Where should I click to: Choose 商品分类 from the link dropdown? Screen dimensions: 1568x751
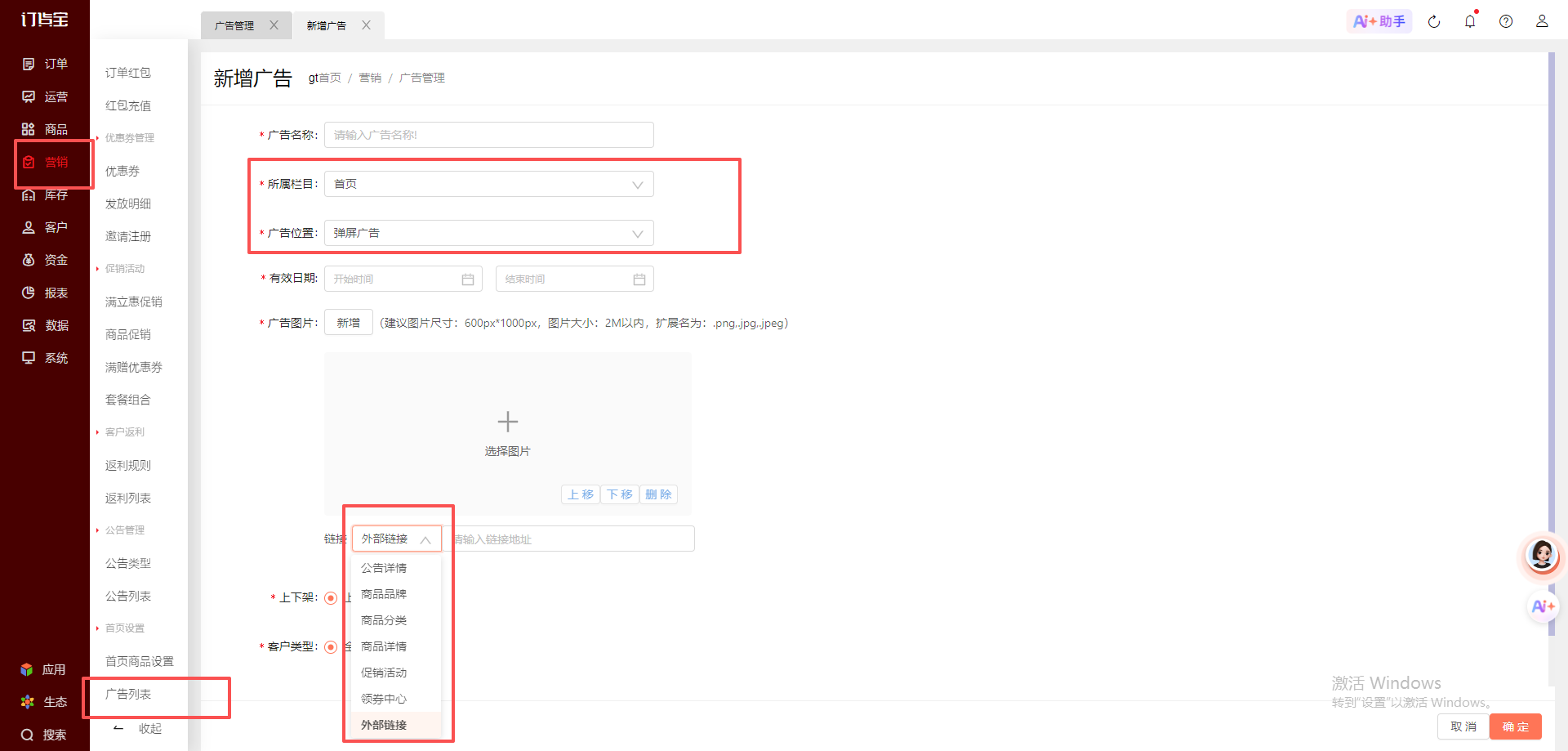point(396,620)
